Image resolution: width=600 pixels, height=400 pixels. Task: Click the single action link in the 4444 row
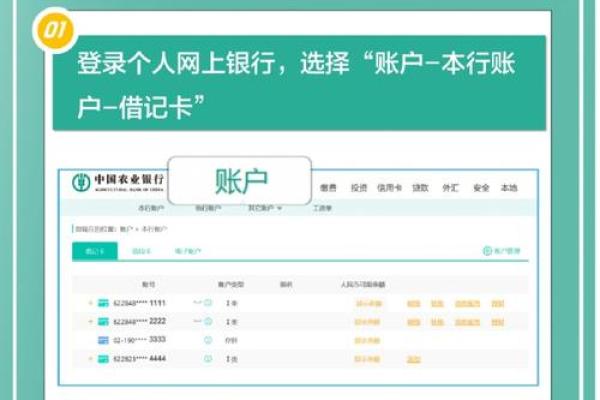coord(413,359)
